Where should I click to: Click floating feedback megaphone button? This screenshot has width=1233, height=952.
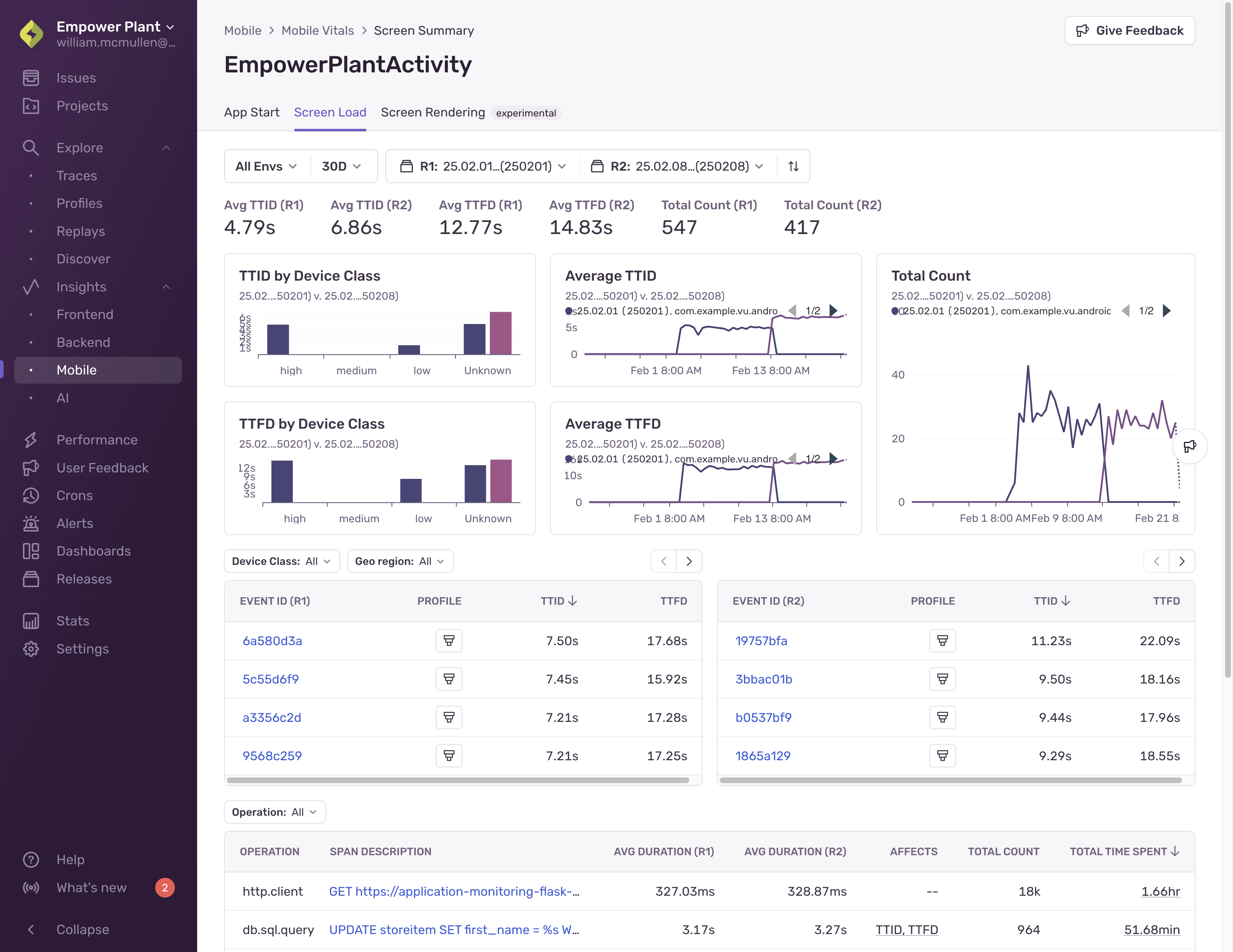(x=1190, y=446)
